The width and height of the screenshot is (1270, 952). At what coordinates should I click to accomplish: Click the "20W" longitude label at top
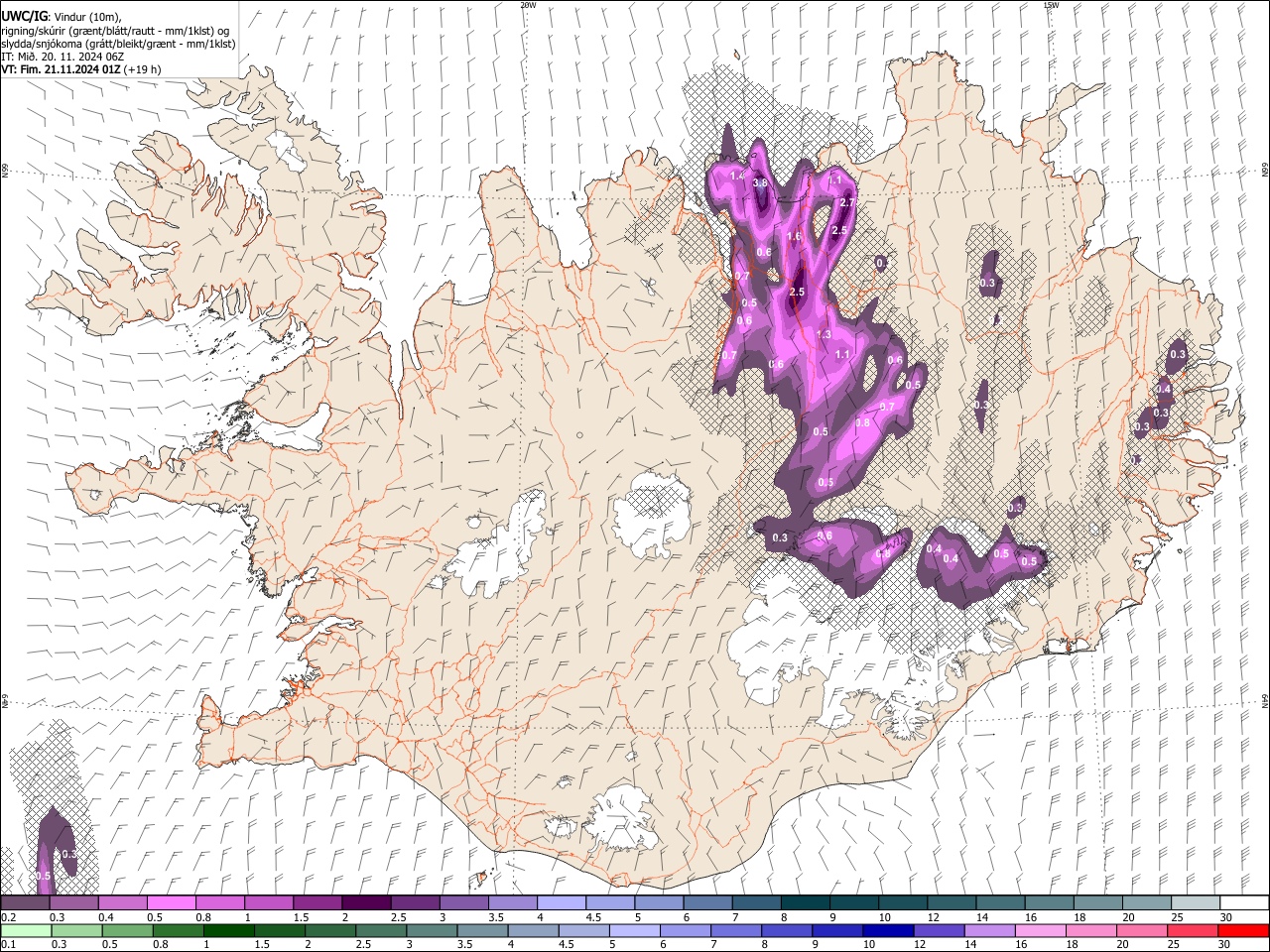(x=528, y=5)
